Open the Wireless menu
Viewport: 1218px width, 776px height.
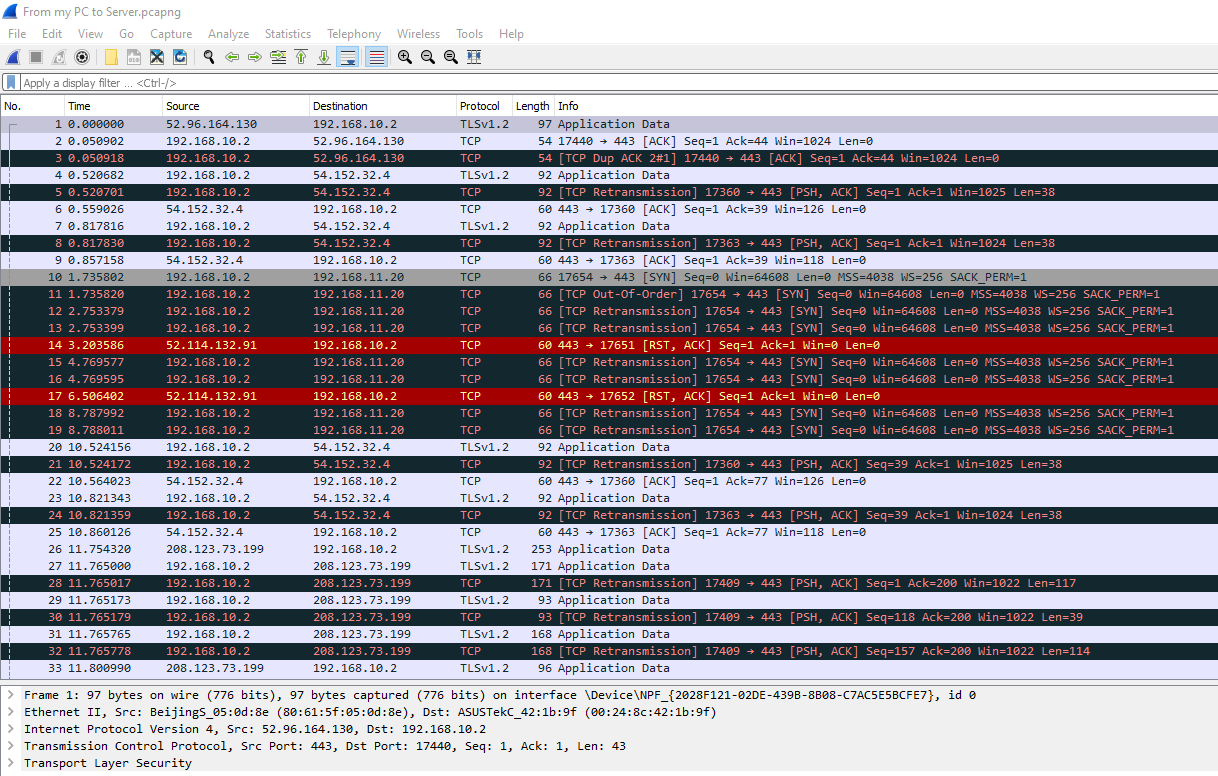coord(418,34)
